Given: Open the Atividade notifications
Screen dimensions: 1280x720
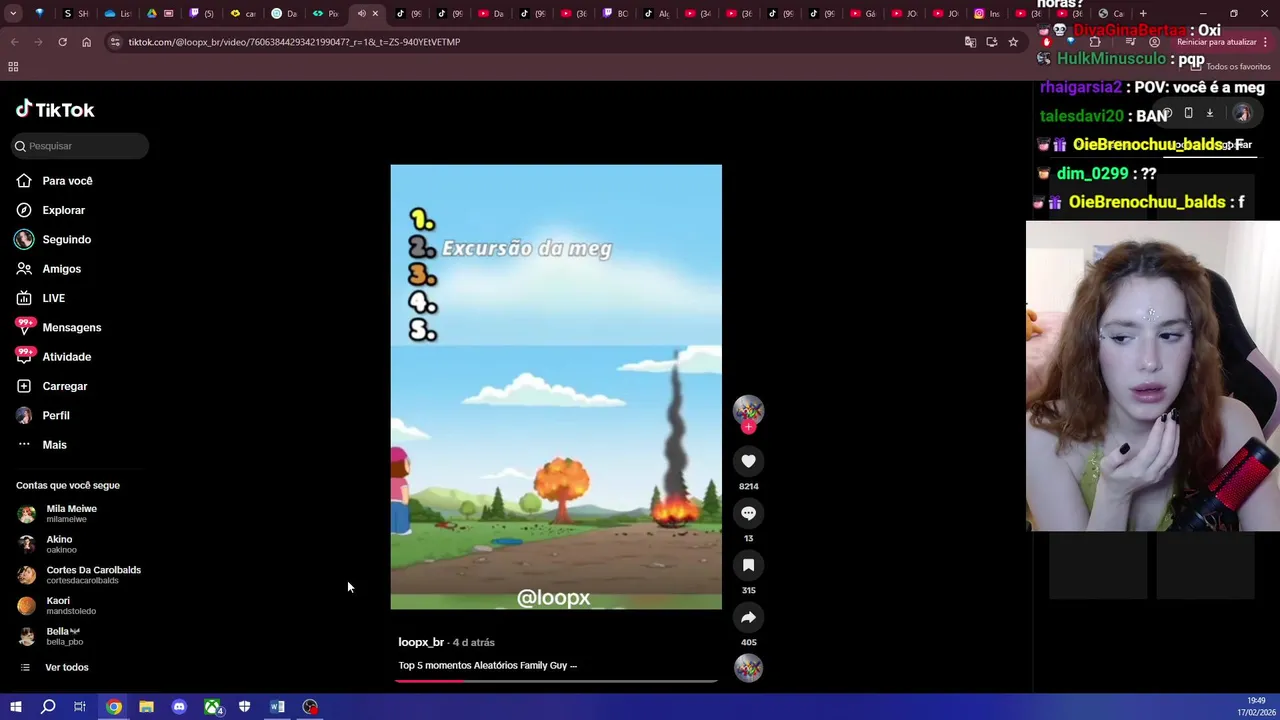Looking at the screenshot, I should 53,357.
